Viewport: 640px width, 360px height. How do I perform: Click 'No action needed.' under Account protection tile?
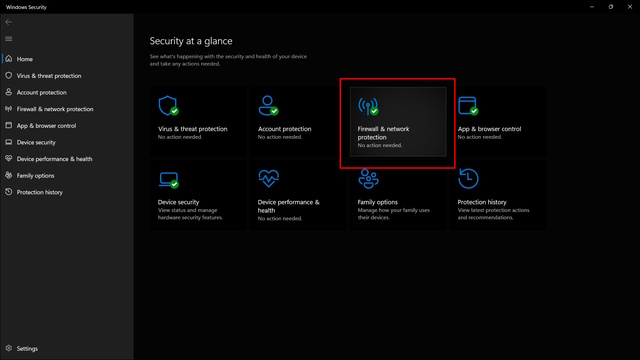pyautogui.click(x=280, y=137)
